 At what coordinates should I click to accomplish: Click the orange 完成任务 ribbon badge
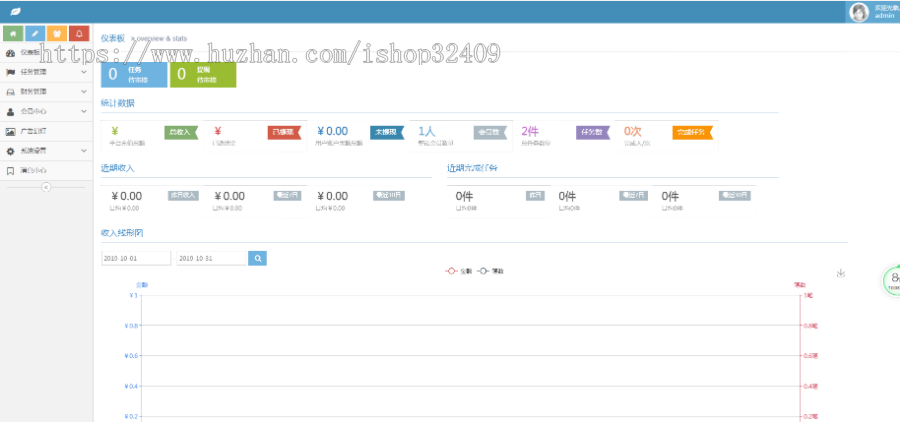point(693,133)
